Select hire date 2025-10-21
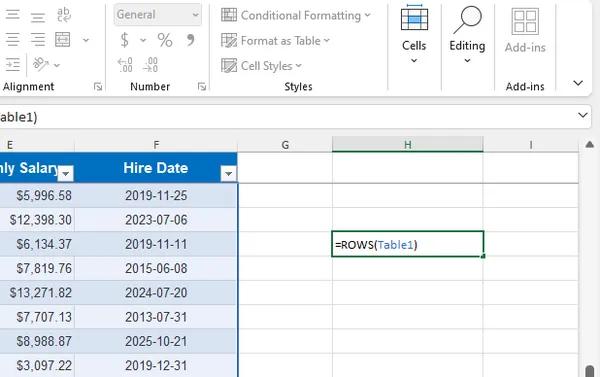Screen dimensions: 600x377 (156, 341)
